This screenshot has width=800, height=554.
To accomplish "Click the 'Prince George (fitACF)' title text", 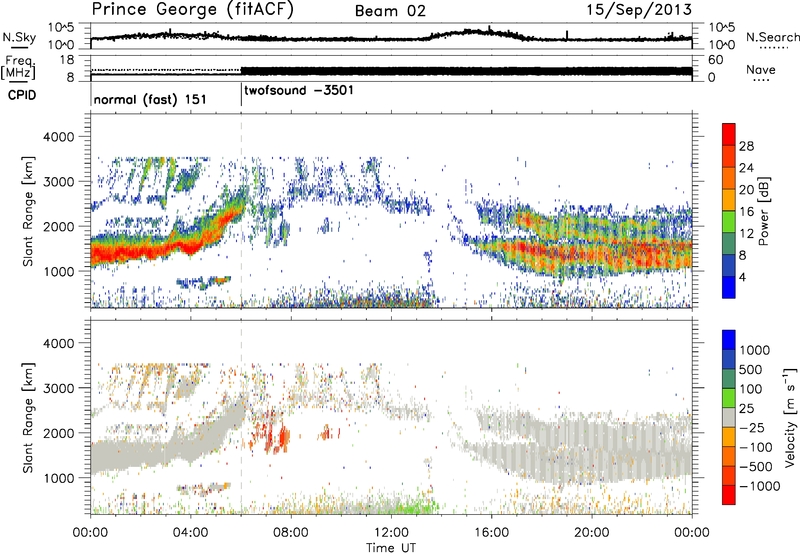I will click(193, 9).
